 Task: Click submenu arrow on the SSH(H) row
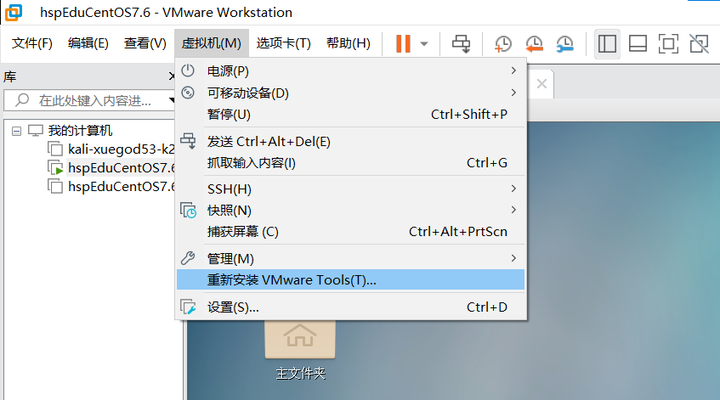(513, 189)
